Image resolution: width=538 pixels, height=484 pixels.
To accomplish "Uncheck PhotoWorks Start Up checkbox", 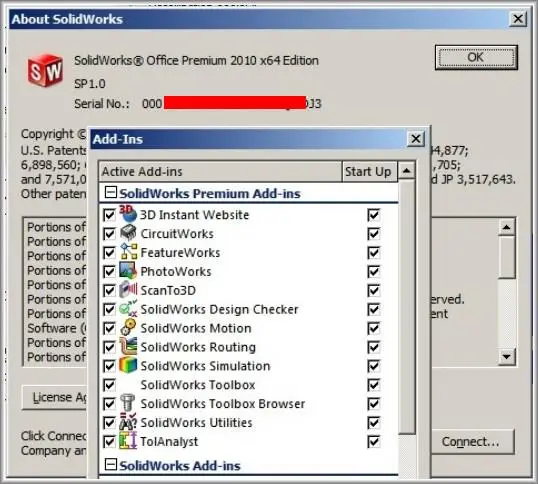I will coord(374,272).
